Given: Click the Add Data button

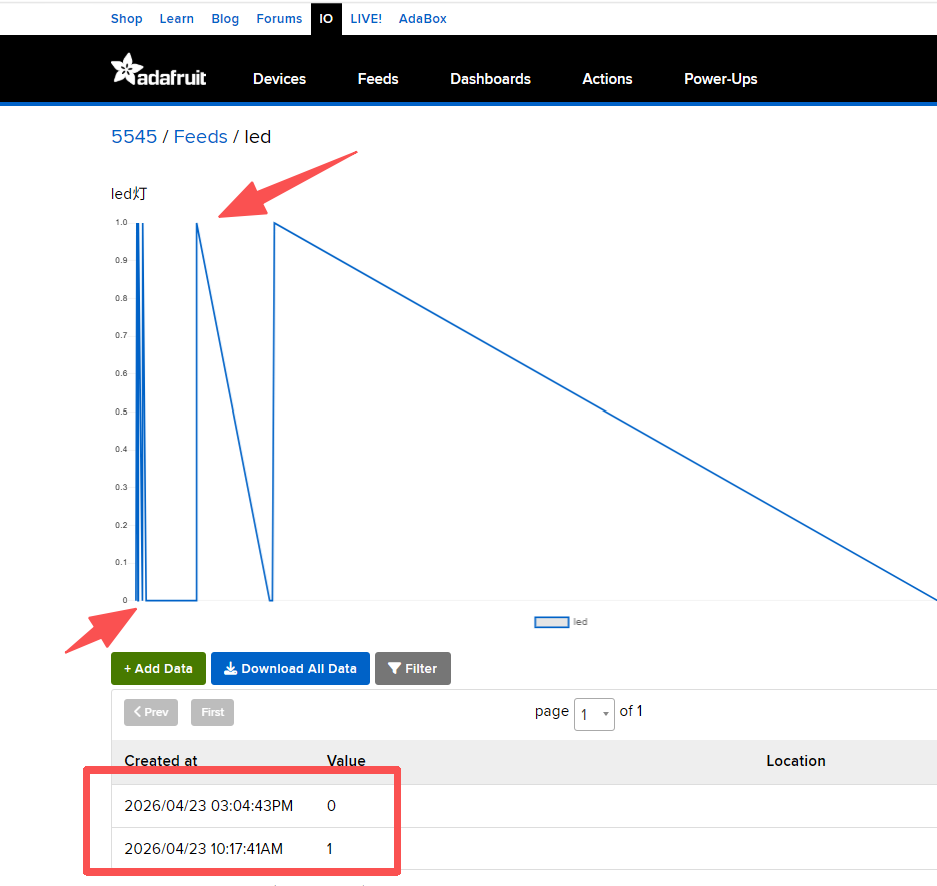Looking at the screenshot, I should coord(158,669).
